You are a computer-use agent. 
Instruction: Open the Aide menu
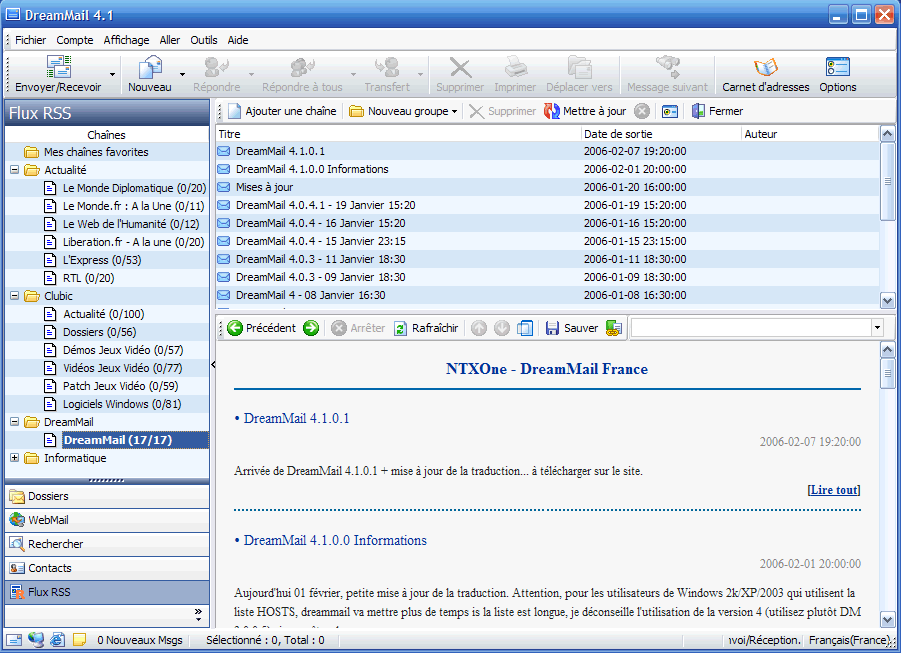pyautogui.click(x=238, y=40)
